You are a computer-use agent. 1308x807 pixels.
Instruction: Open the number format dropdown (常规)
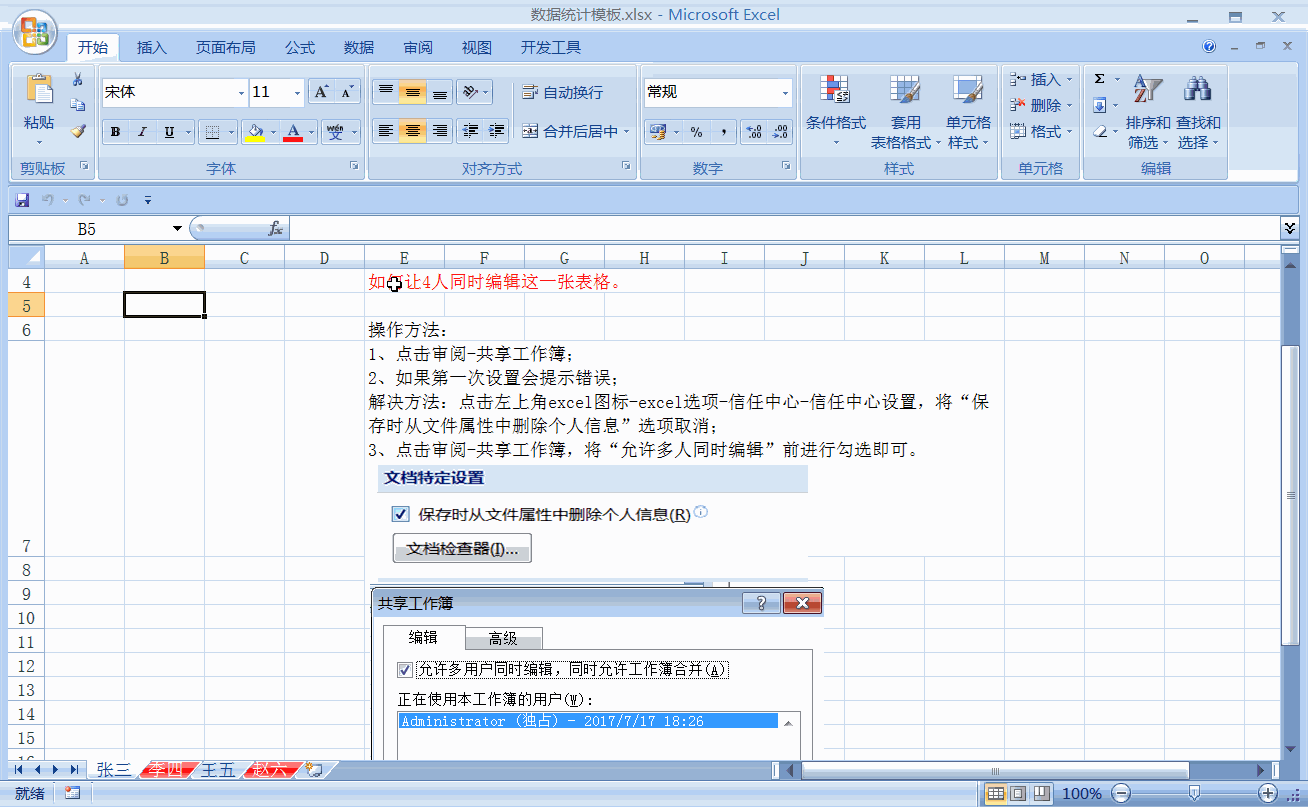click(x=785, y=92)
